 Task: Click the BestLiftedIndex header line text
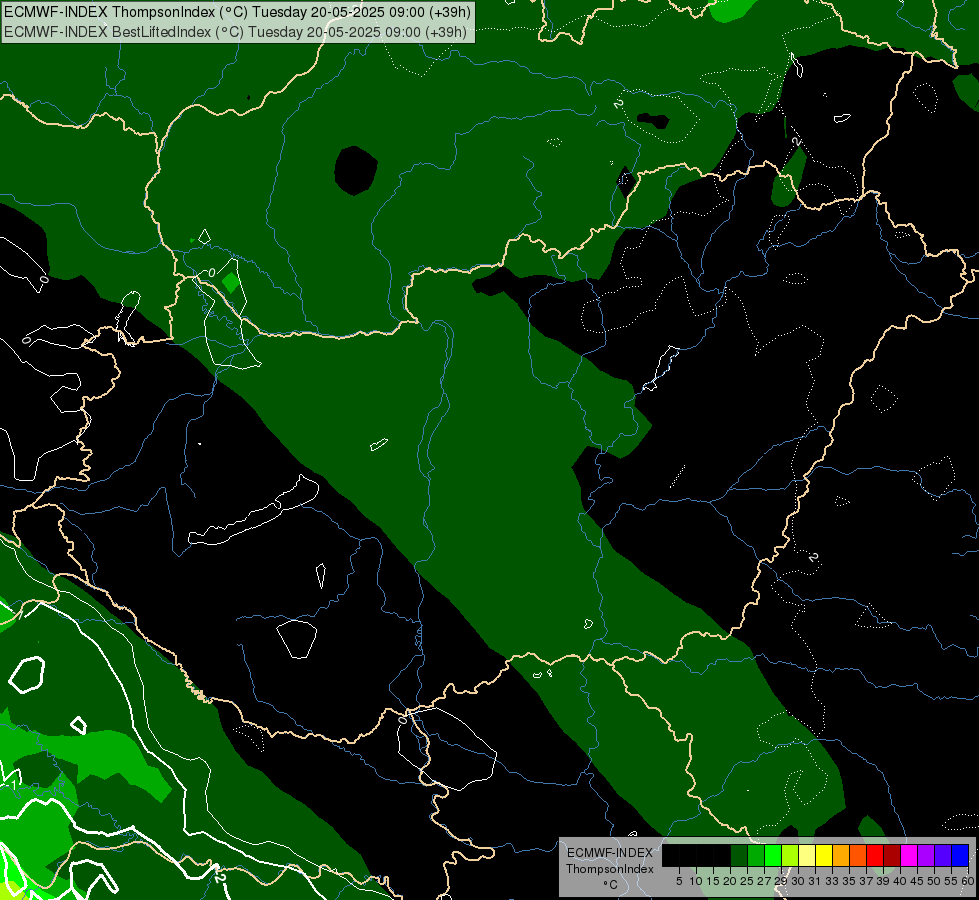point(235,32)
